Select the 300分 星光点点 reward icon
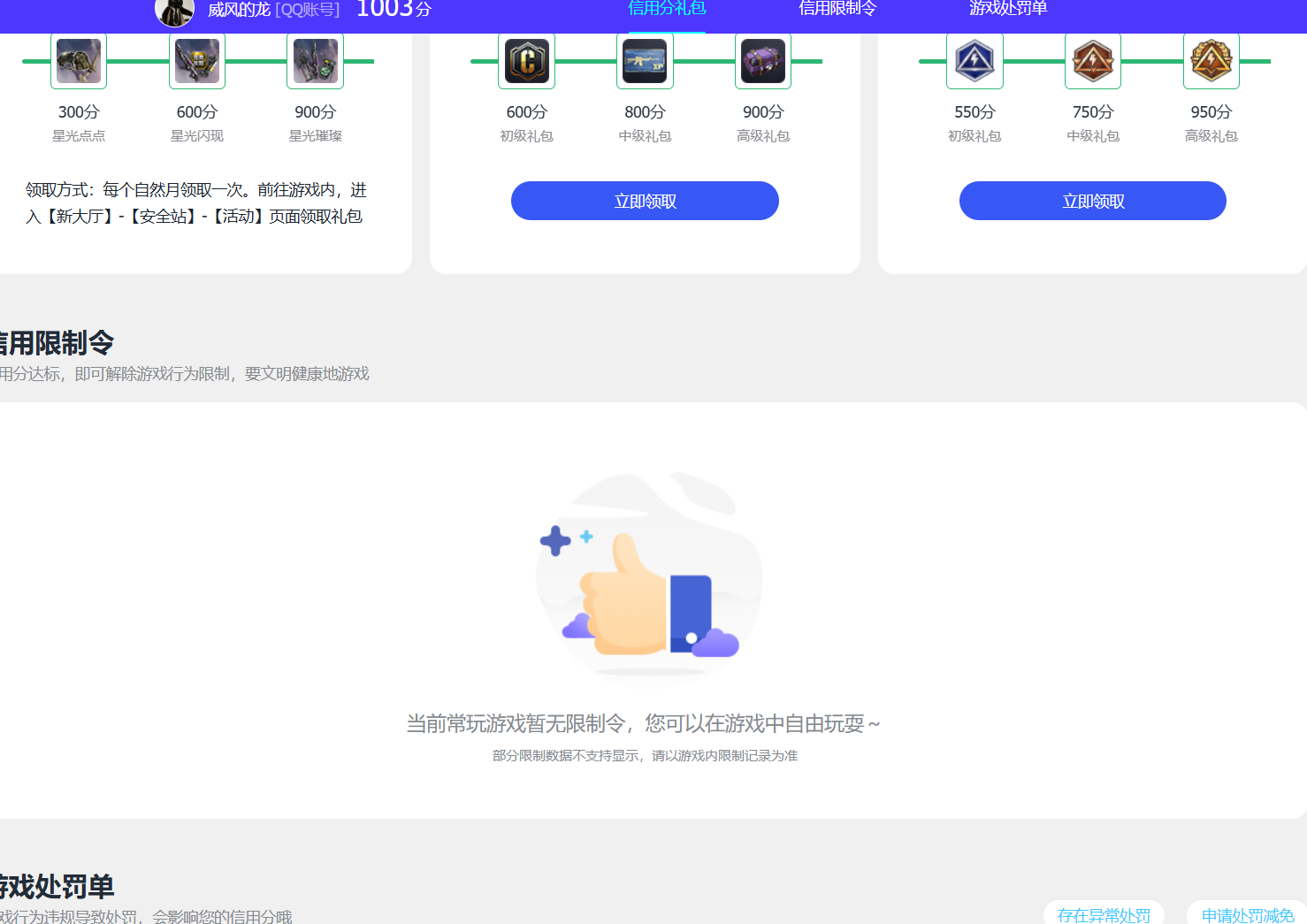This screenshot has height=924, width=1307. (79, 61)
